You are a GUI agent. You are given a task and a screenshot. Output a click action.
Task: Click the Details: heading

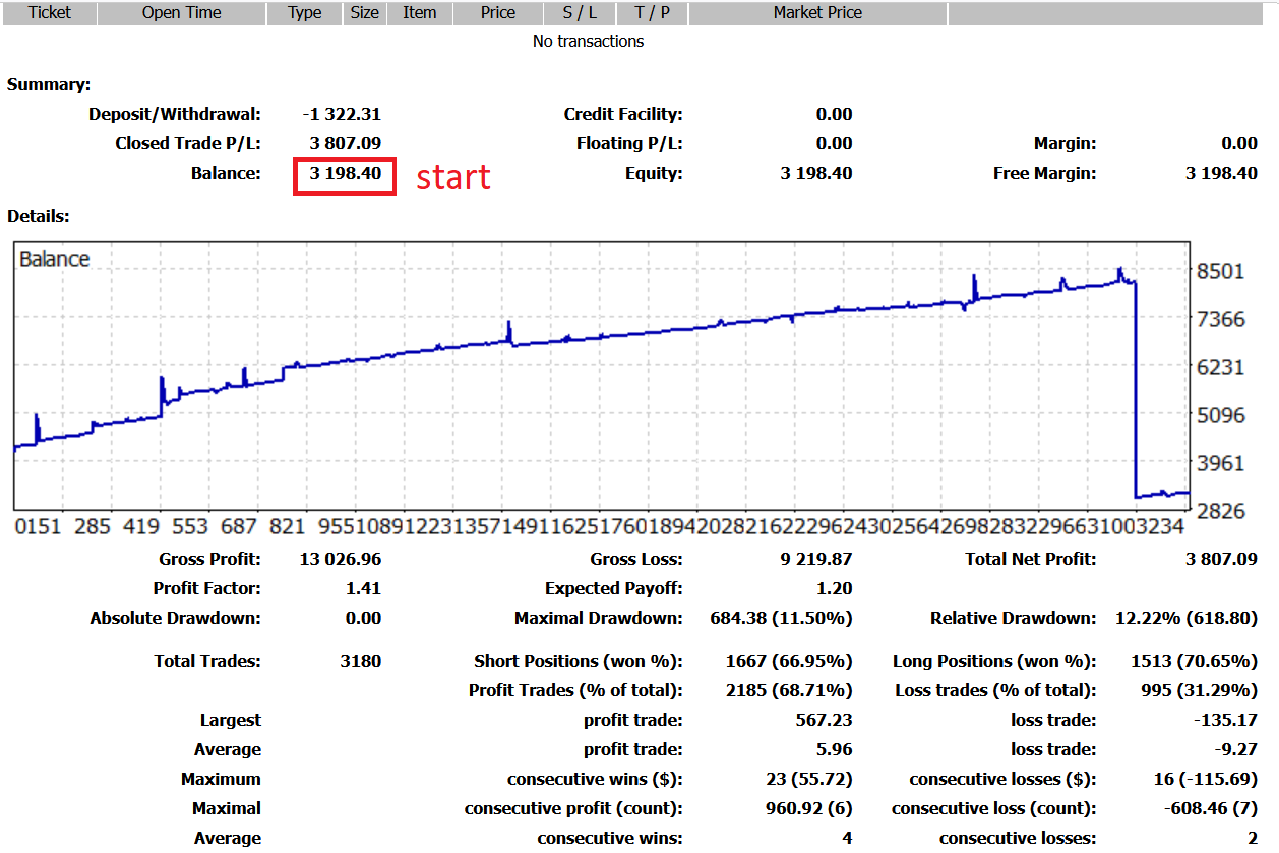(38, 216)
